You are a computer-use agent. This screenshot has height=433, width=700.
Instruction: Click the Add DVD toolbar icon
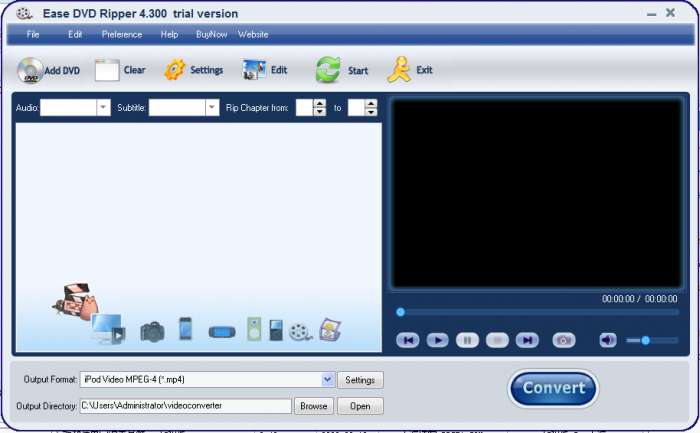(31, 71)
